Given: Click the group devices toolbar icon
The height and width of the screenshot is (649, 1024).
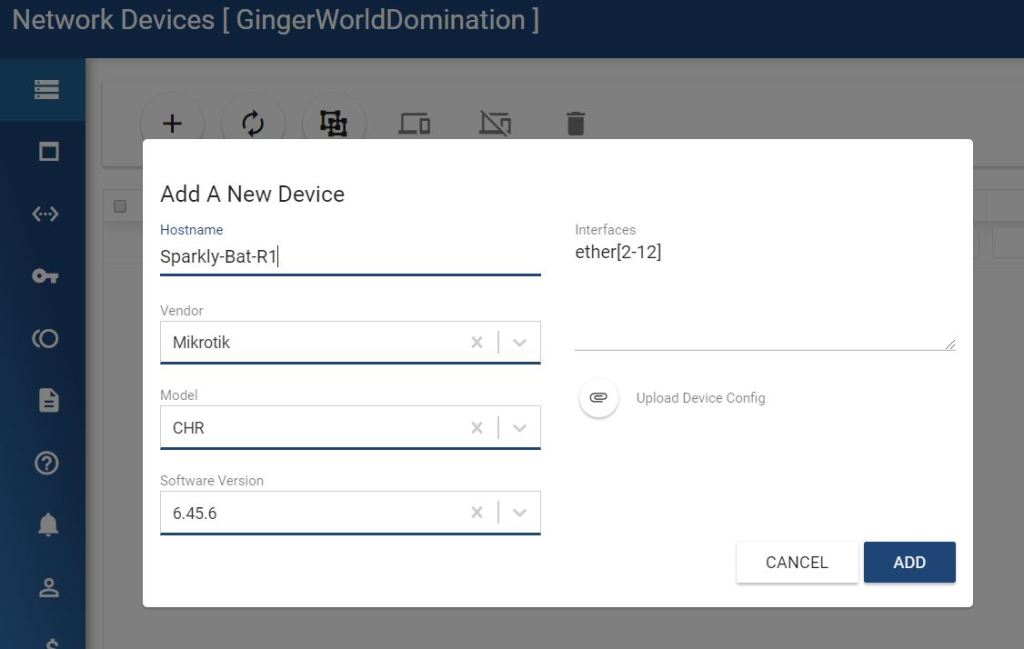Looking at the screenshot, I should tap(333, 123).
